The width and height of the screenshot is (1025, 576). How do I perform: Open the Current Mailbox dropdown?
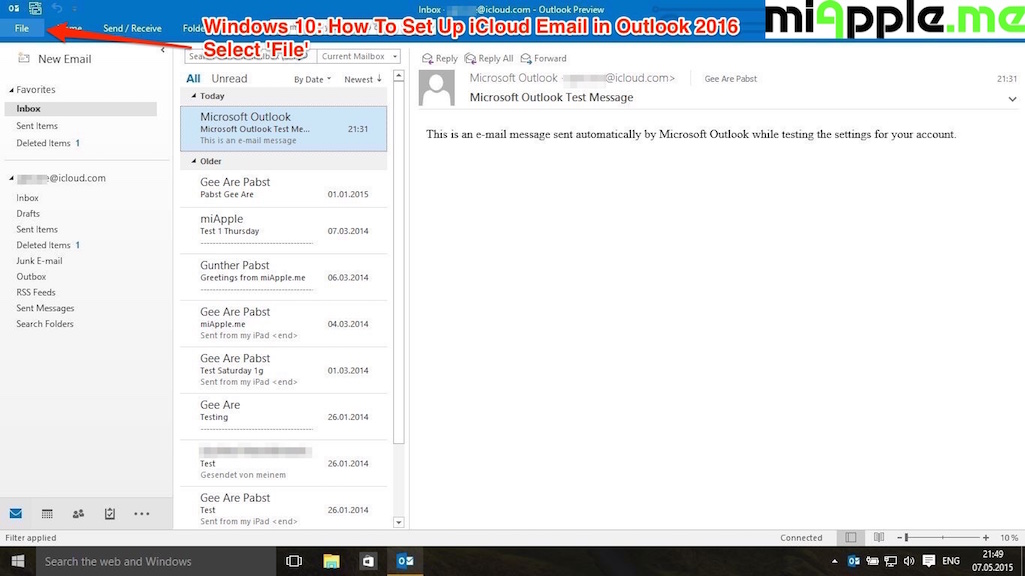pos(357,56)
